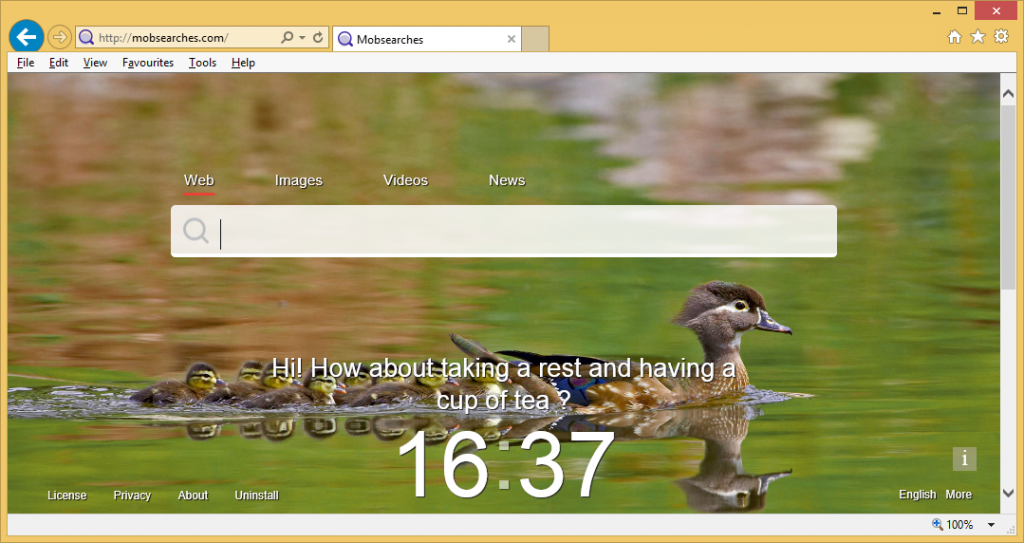
Task: Close the Mobsearches tab
Action: coord(511,39)
